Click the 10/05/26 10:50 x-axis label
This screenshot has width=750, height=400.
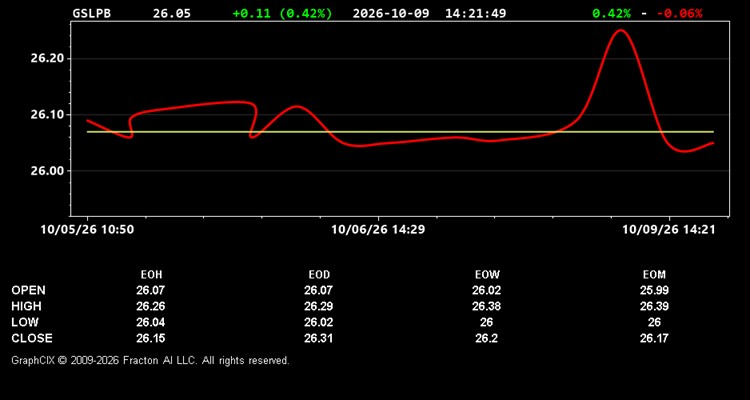88,230
